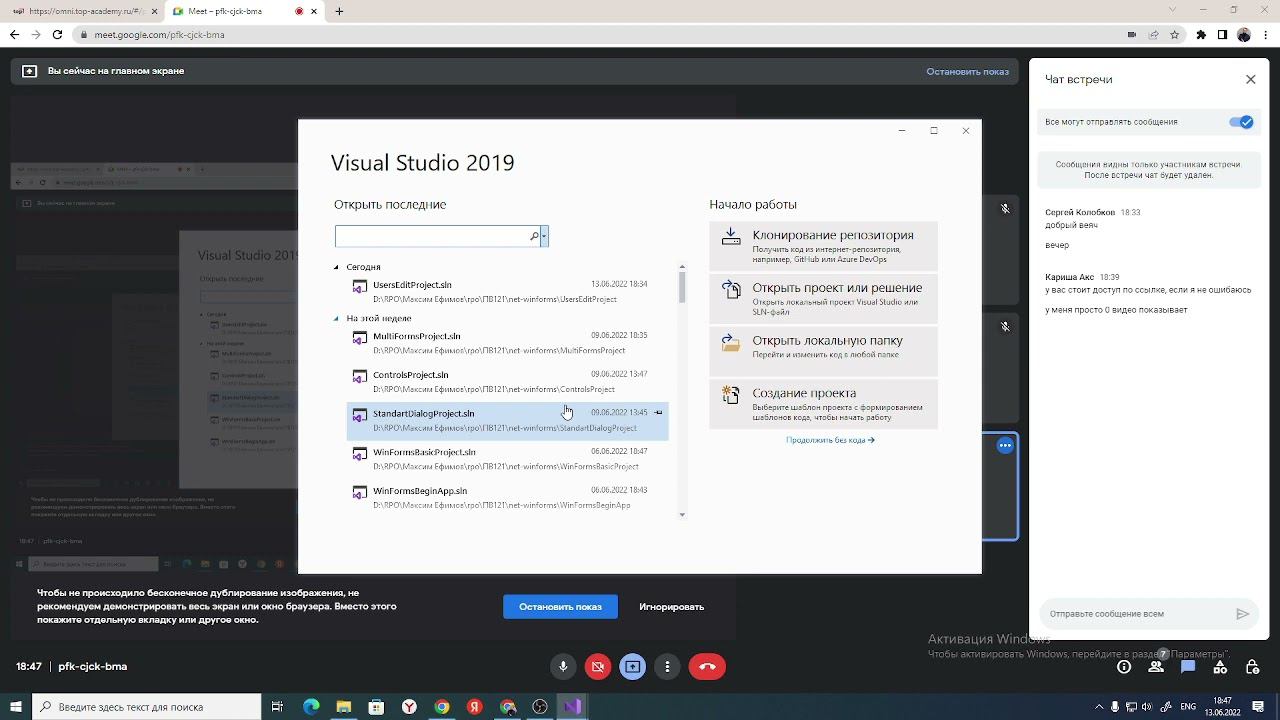
Task: Hang up the Meet call
Action: click(707, 667)
